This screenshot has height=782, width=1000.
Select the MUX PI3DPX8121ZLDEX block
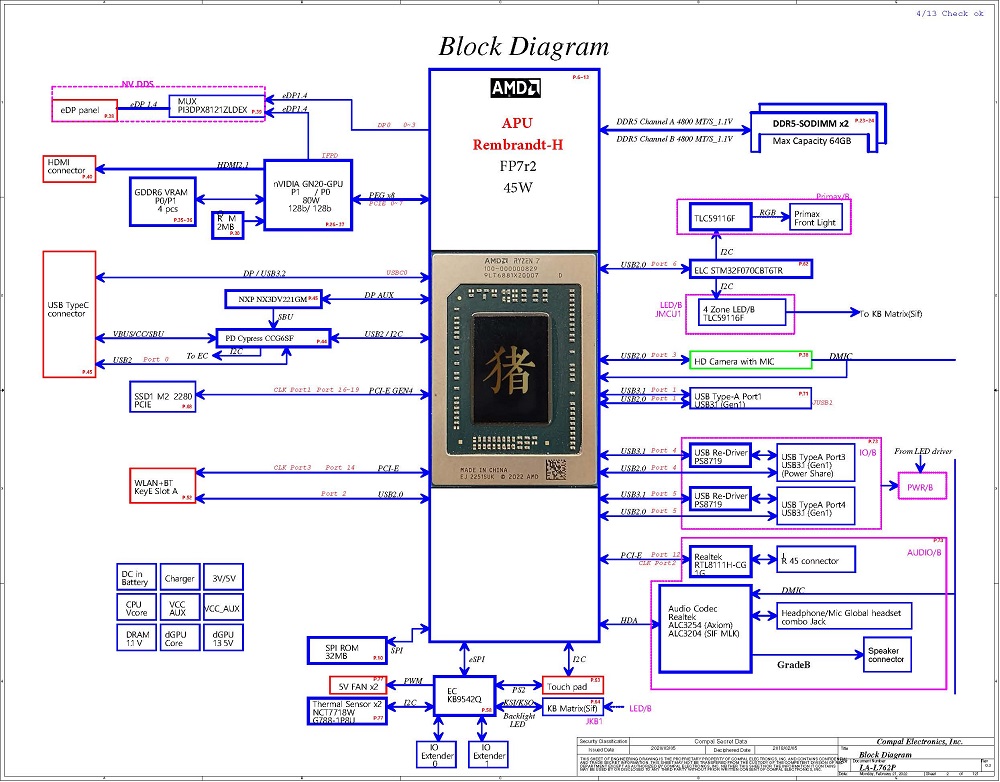pyautogui.click(x=217, y=106)
